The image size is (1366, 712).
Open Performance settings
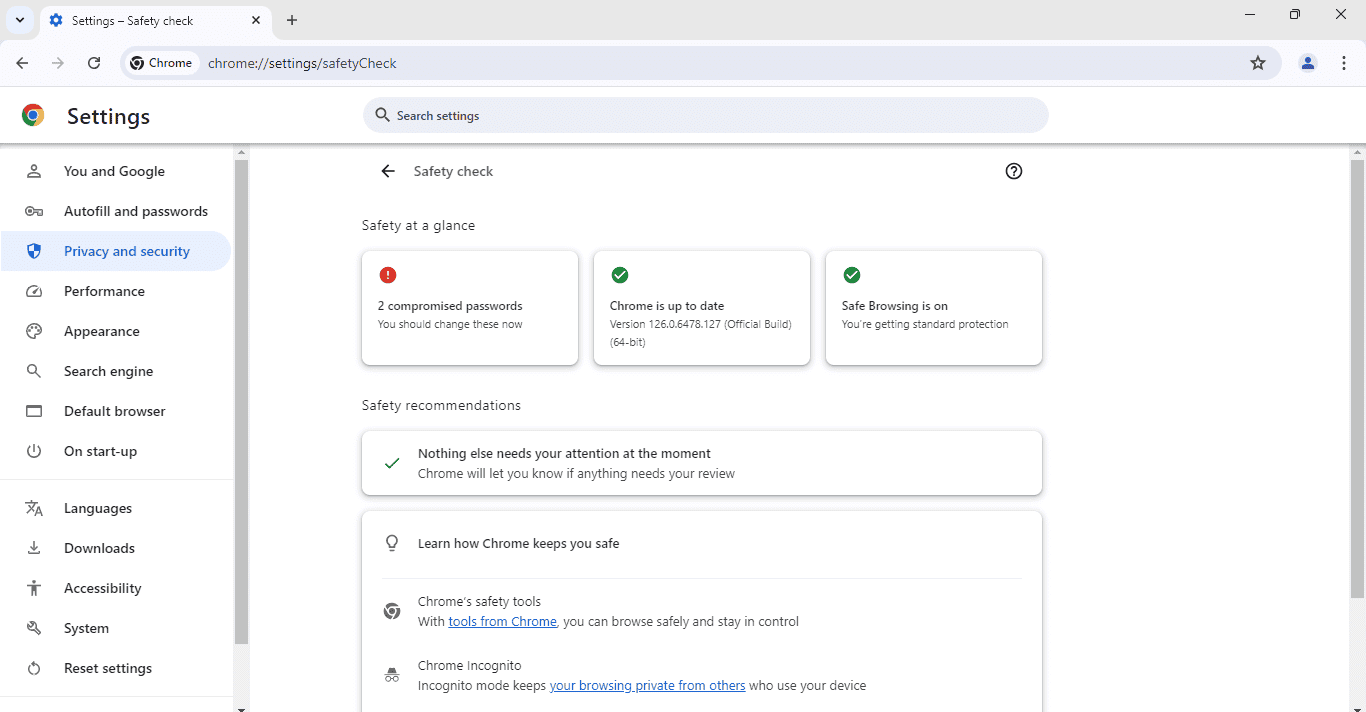[116, 291]
